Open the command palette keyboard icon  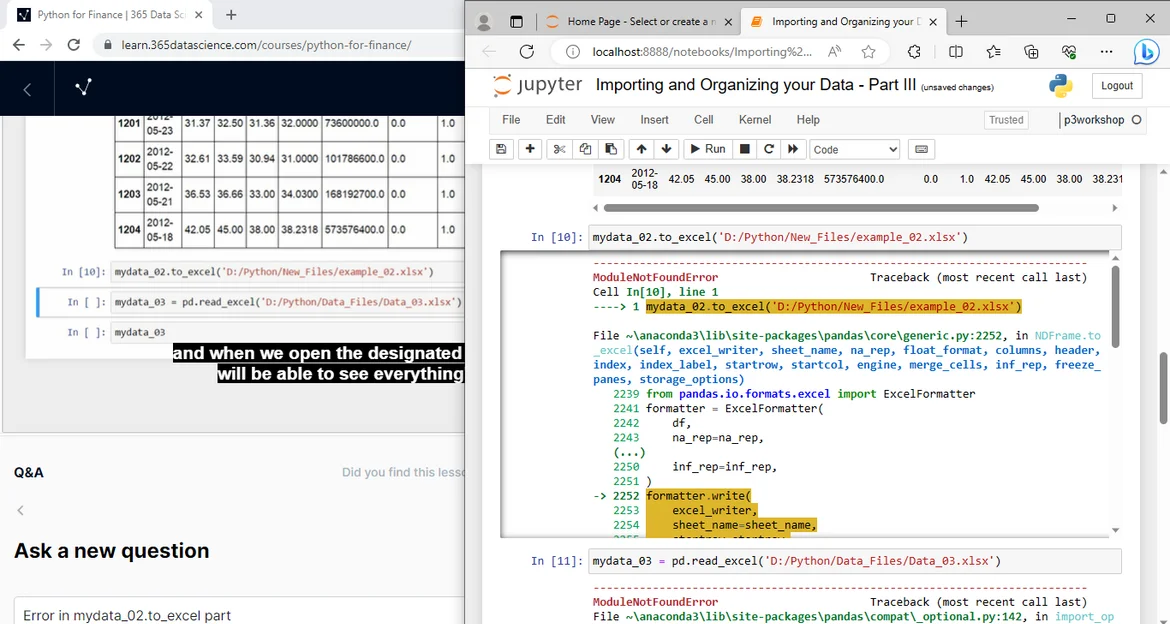(921, 149)
